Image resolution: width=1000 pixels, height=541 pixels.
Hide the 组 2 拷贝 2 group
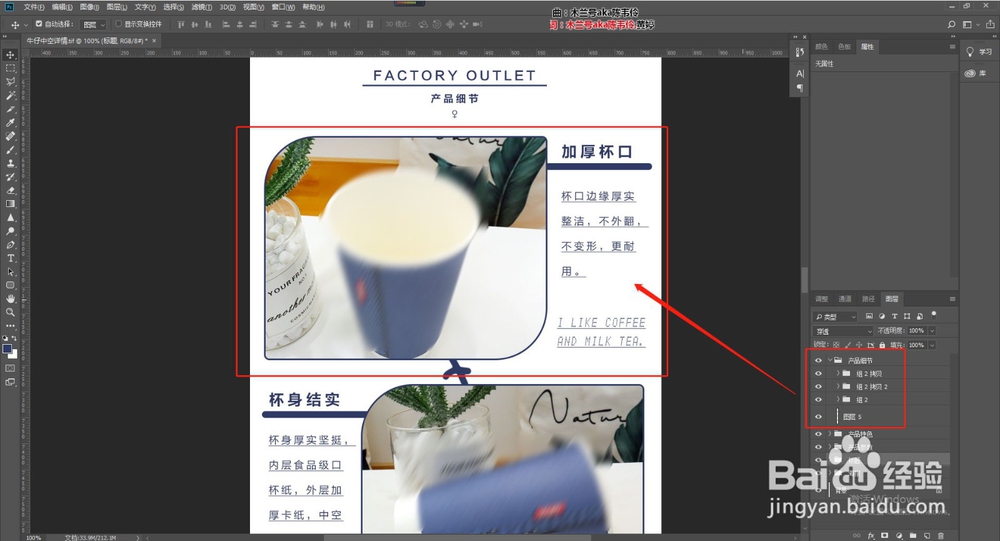[x=818, y=387]
